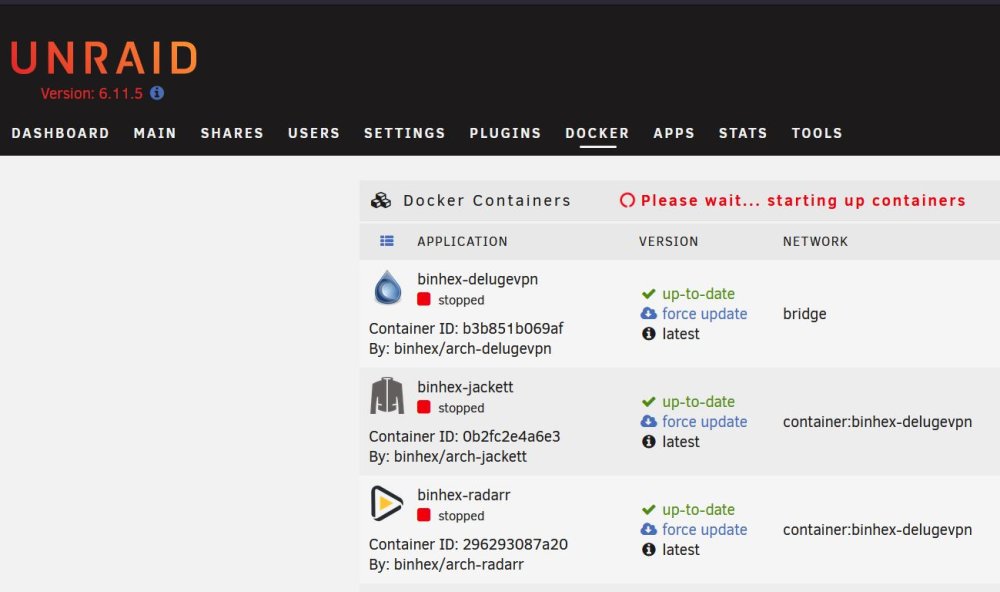The height and width of the screenshot is (592, 1000).
Task: Open the Tools tab
Action: (817, 133)
